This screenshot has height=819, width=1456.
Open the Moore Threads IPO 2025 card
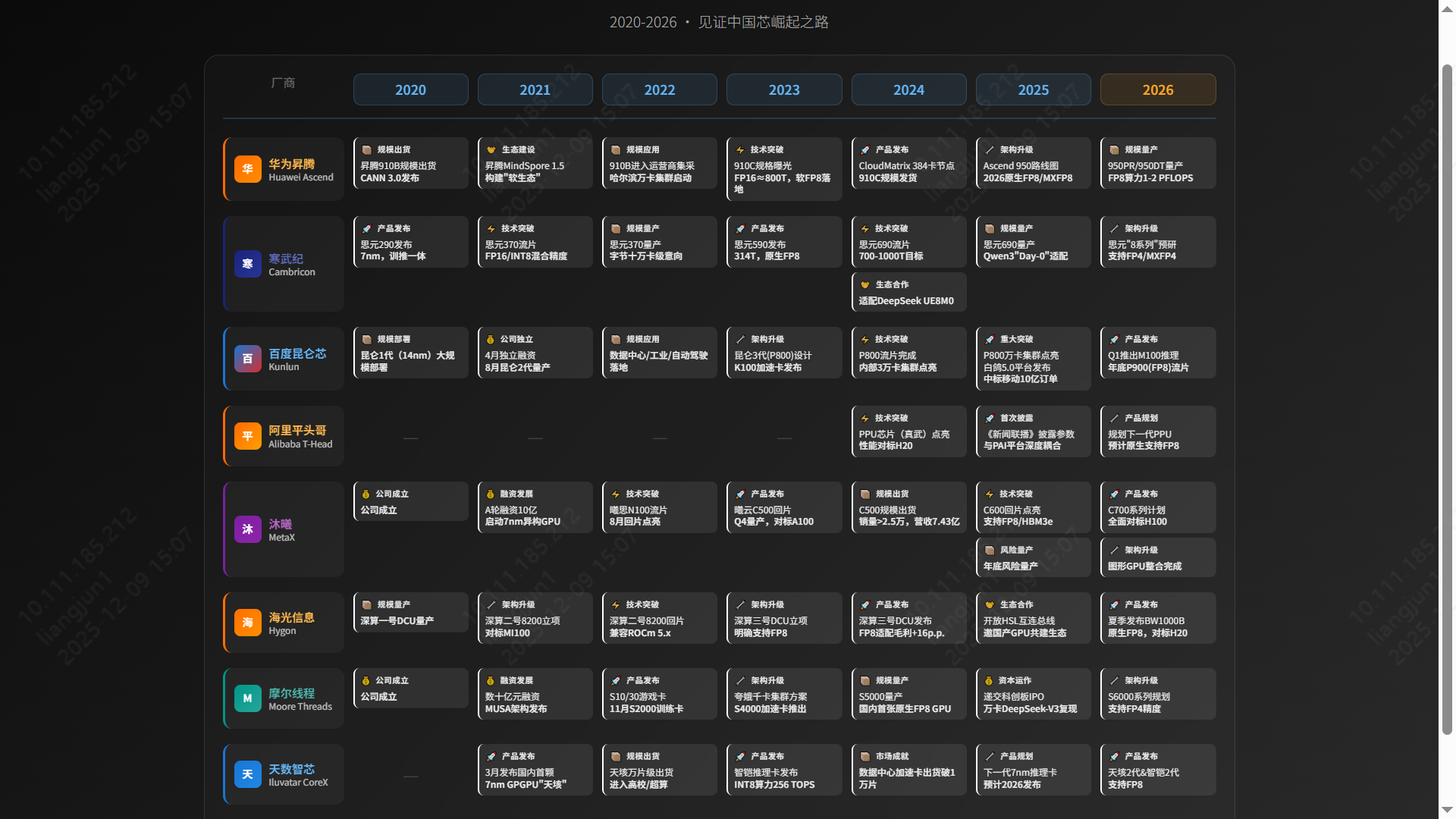tap(1033, 694)
